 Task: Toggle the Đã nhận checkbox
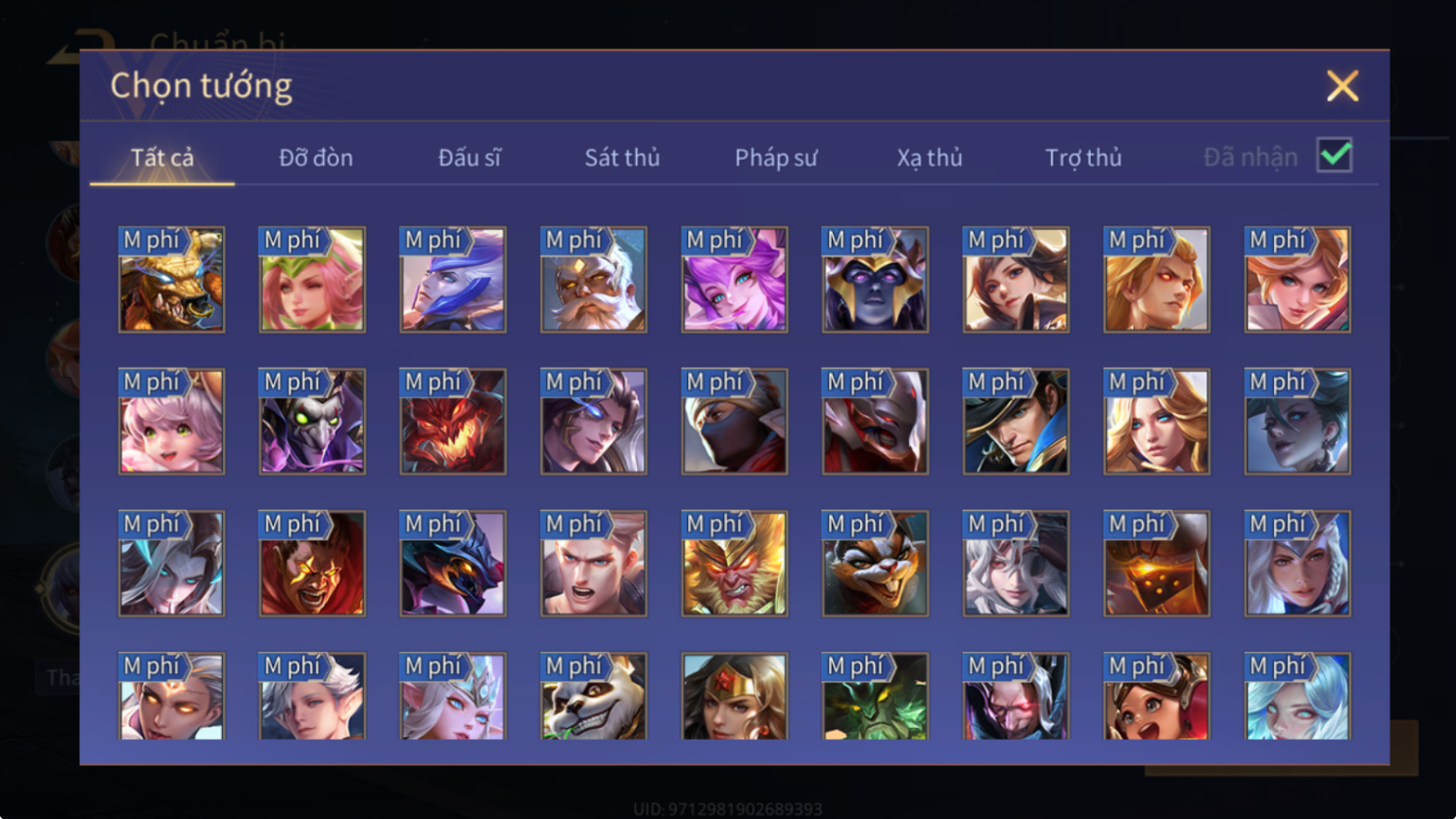1335,156
